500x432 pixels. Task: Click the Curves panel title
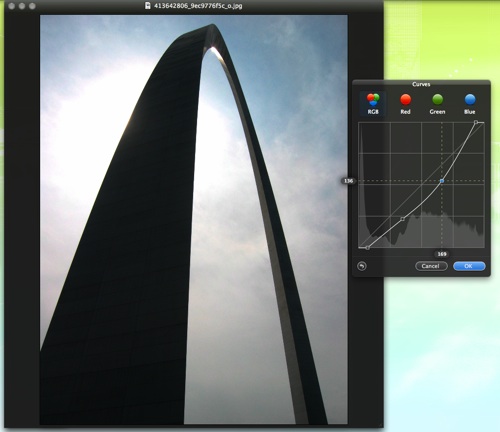tap(421, 84)
